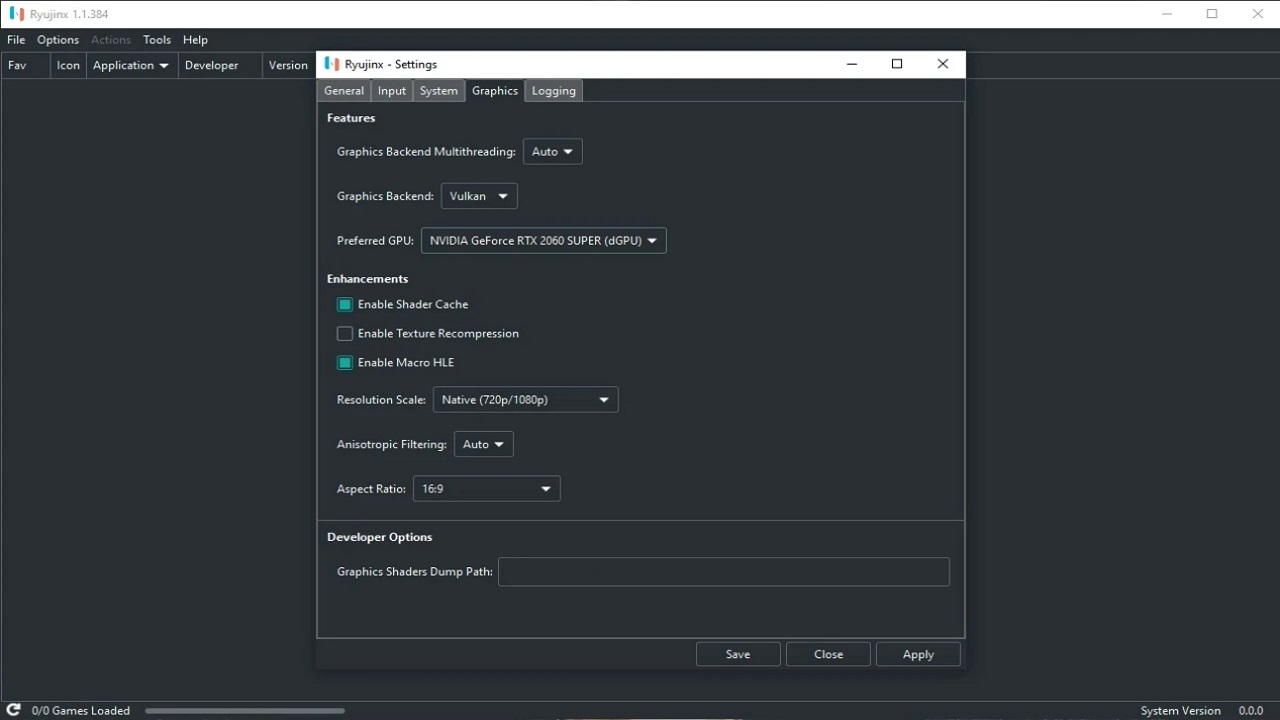1280x720 pixels.
Task: Click the Developer column header
Action: pyautogui.click(x=219, y=65)
